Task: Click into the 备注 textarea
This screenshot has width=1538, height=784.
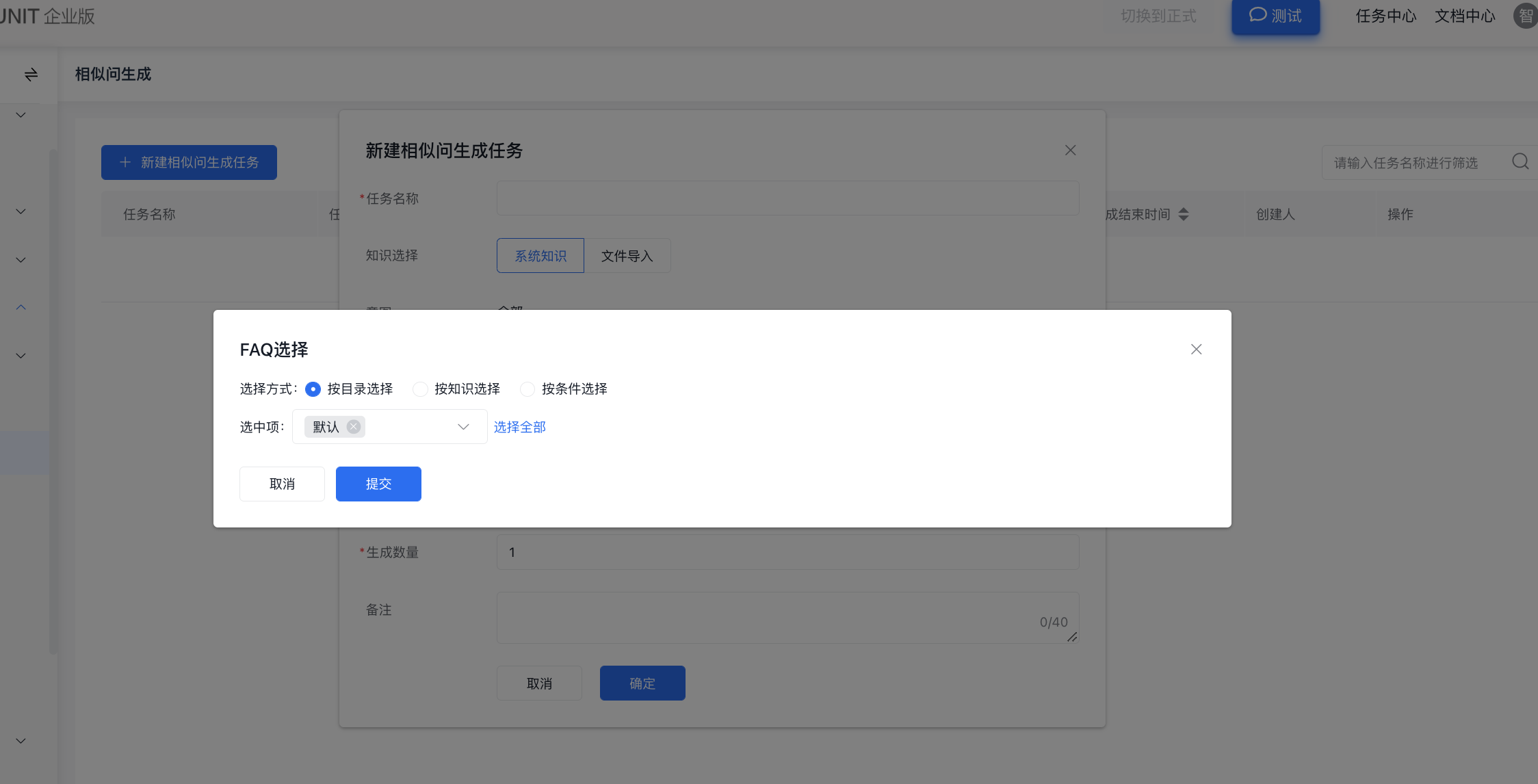Action: pyautogui.click(x=787, y=618)
